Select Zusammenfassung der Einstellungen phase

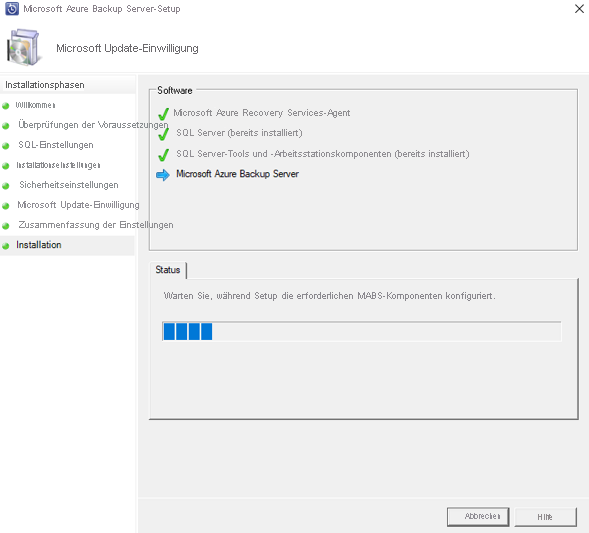point(96,225)
